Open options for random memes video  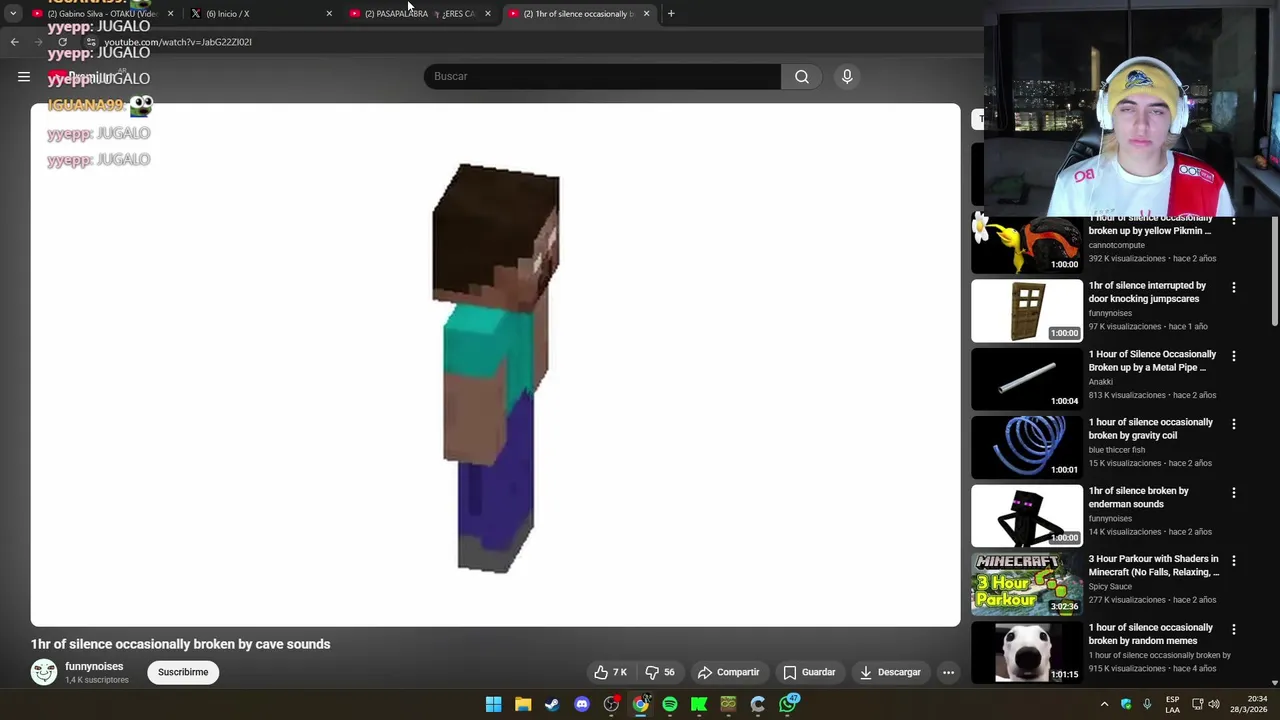pyautogui.click(x=1233, y=629)
